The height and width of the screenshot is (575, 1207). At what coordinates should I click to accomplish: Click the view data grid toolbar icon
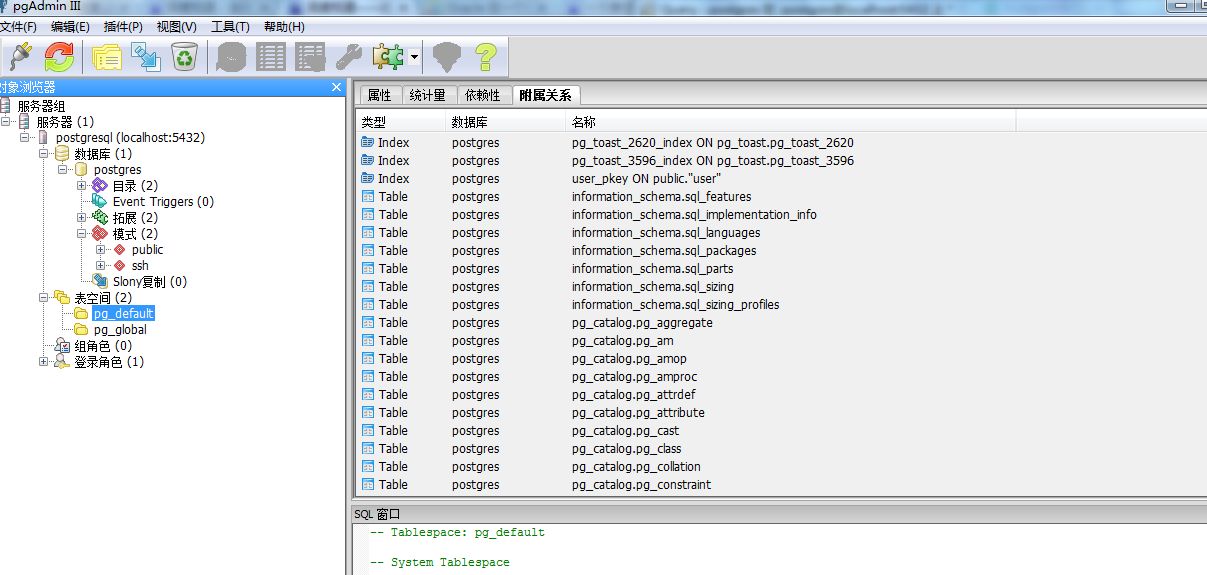271,57
